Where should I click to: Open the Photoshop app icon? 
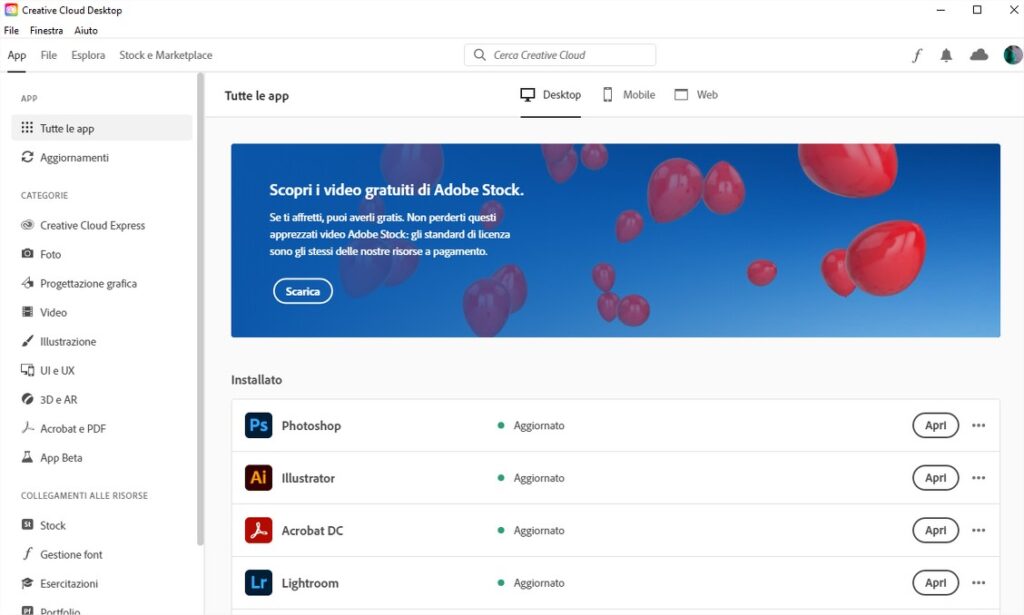click(x=258, y=425)
